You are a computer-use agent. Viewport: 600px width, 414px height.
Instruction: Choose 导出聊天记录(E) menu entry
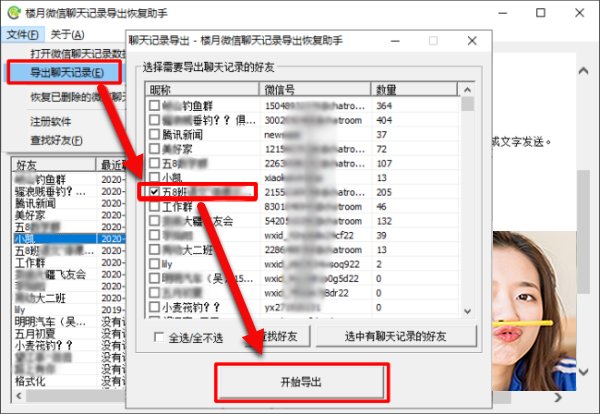coord(67,72)
